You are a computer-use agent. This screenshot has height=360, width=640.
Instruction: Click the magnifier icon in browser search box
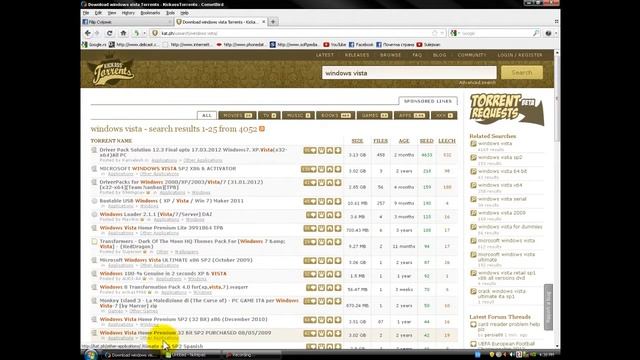pyautogui.click(x=536, y=33)
